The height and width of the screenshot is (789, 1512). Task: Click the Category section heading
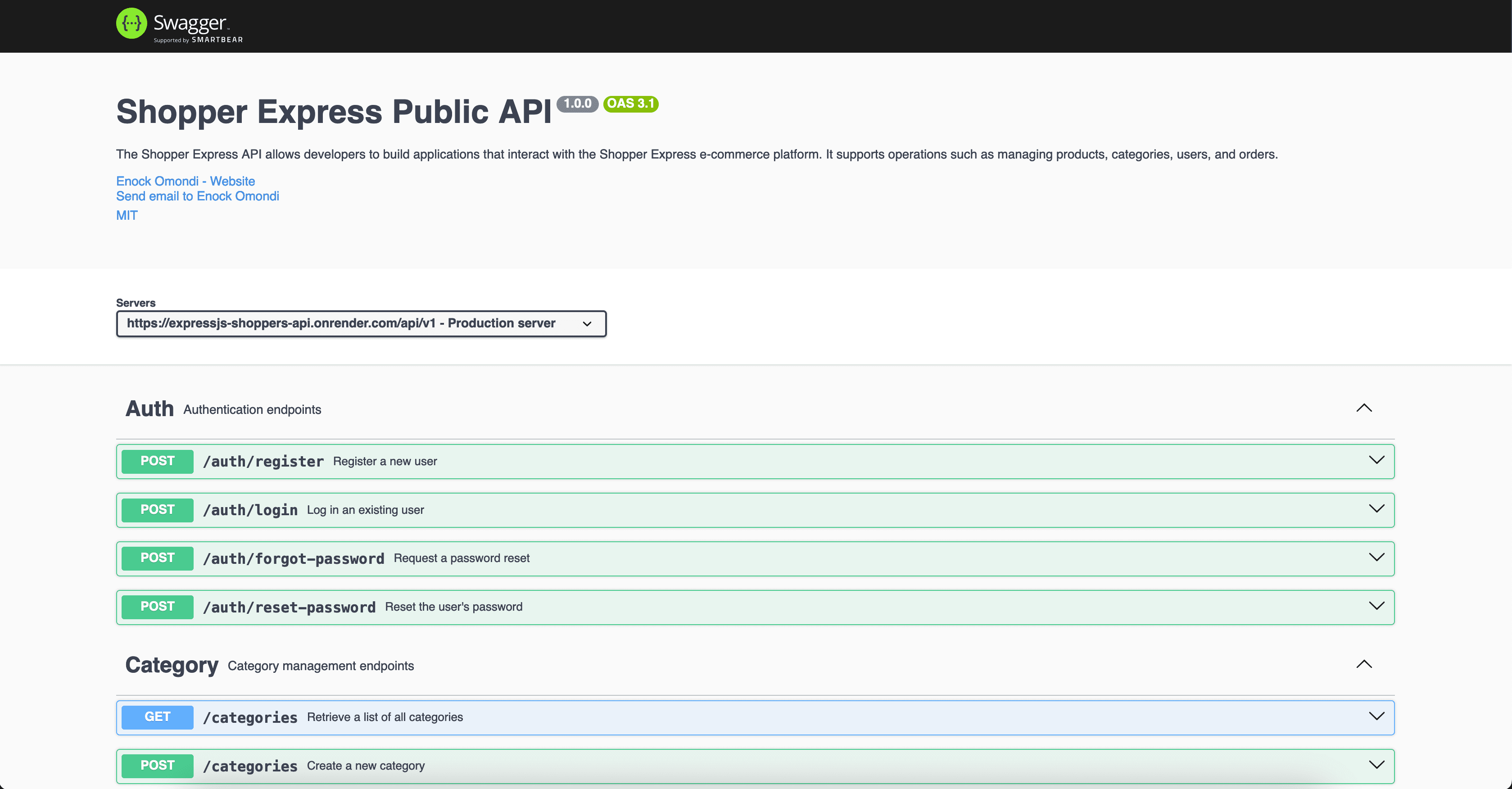172,666
